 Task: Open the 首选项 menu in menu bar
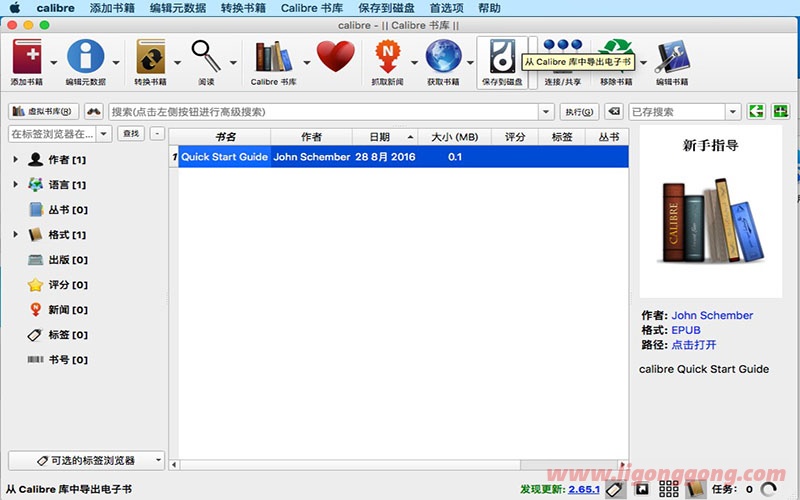[x=446, y=8]
